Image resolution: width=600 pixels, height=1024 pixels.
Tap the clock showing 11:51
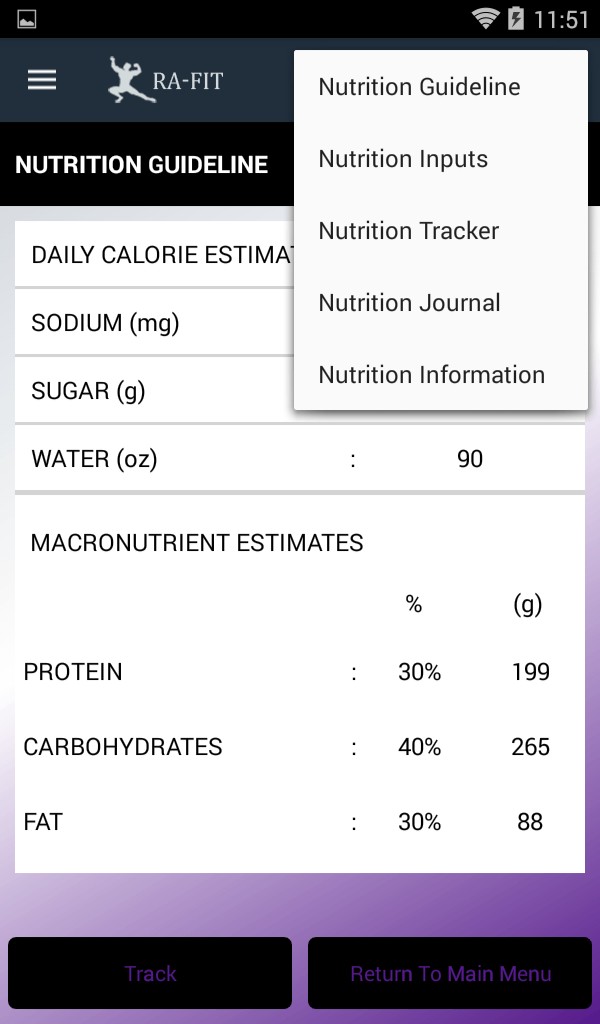pos(561,20)
